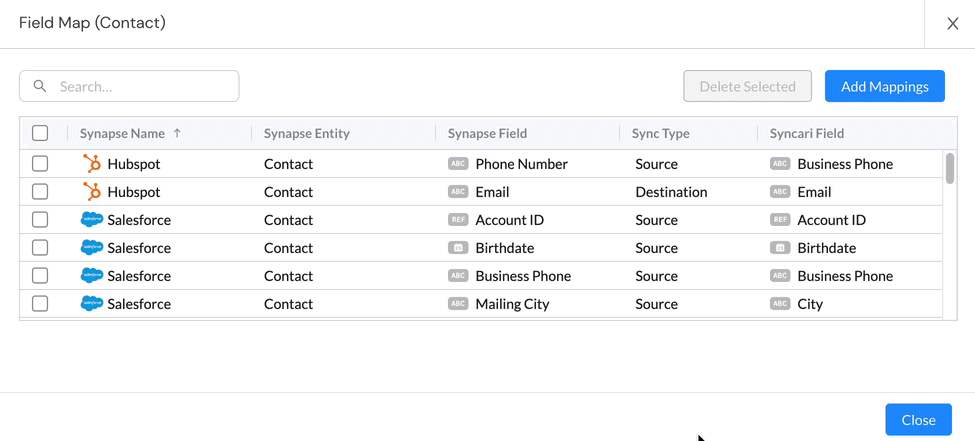Click the Destination sync type cell
The image size is (975, 441).
671,192
